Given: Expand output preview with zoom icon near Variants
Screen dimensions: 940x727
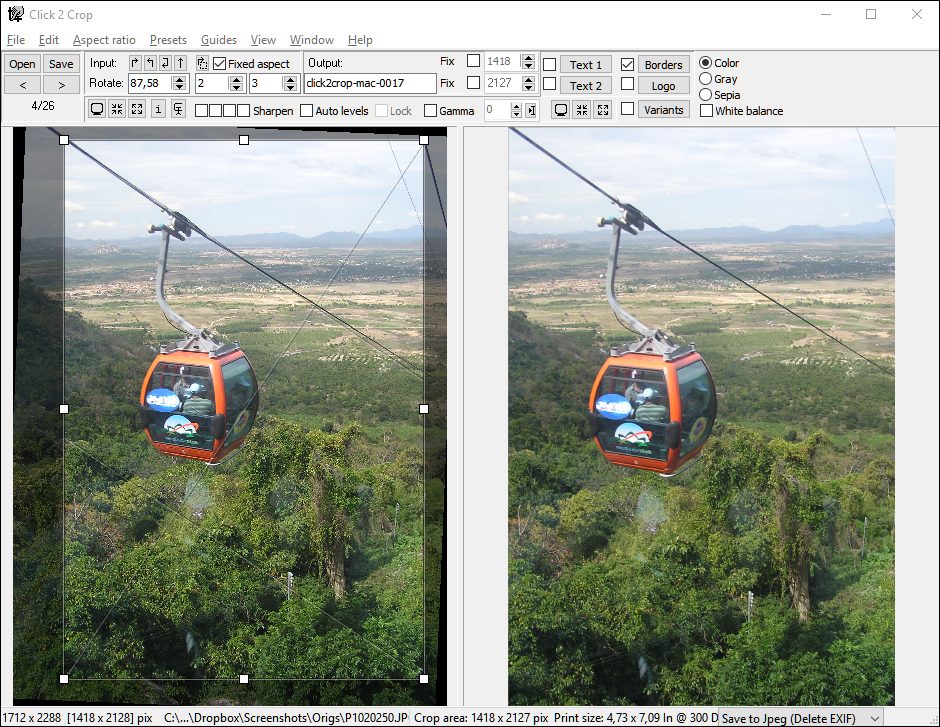Looking at the screenshot, I should click(x=602, y=110).
